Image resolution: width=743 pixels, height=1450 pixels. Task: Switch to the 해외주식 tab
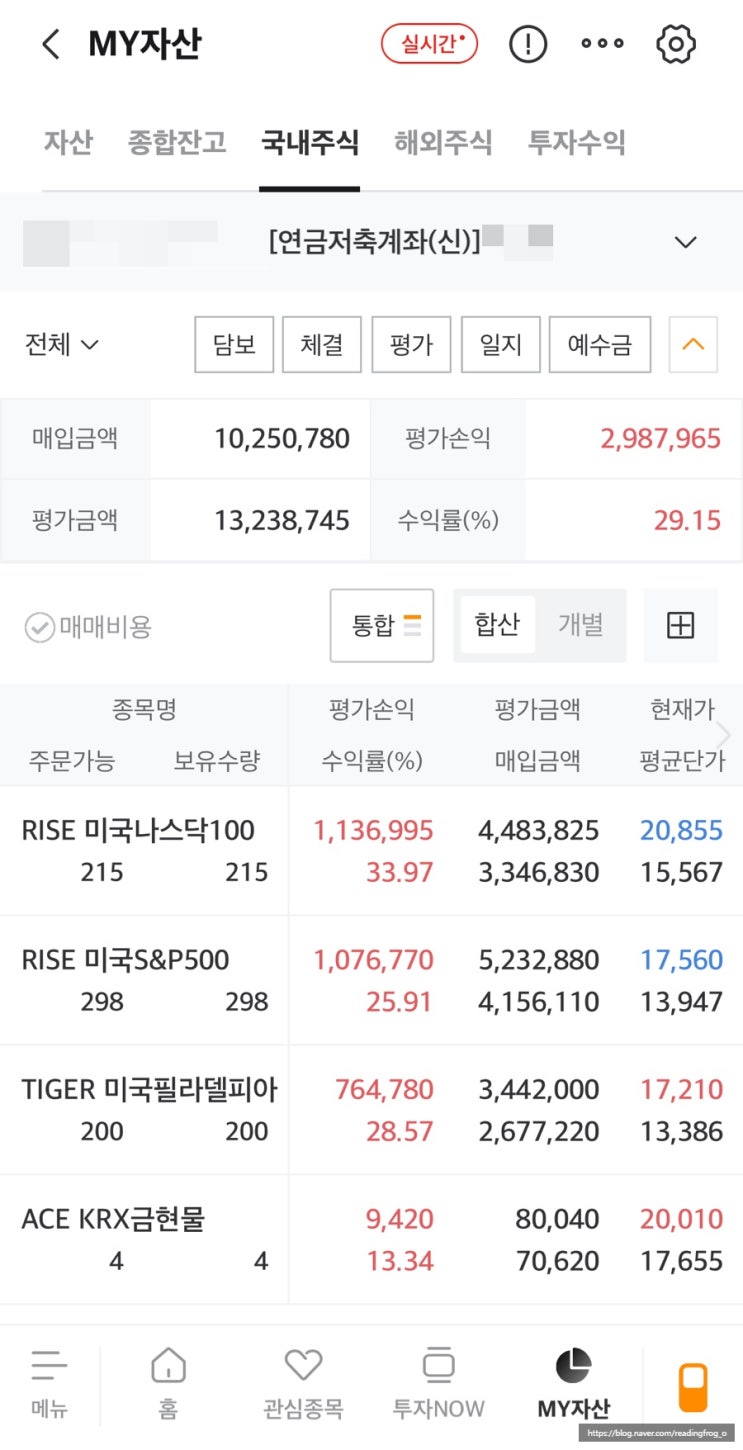click(x=443, y=142)
